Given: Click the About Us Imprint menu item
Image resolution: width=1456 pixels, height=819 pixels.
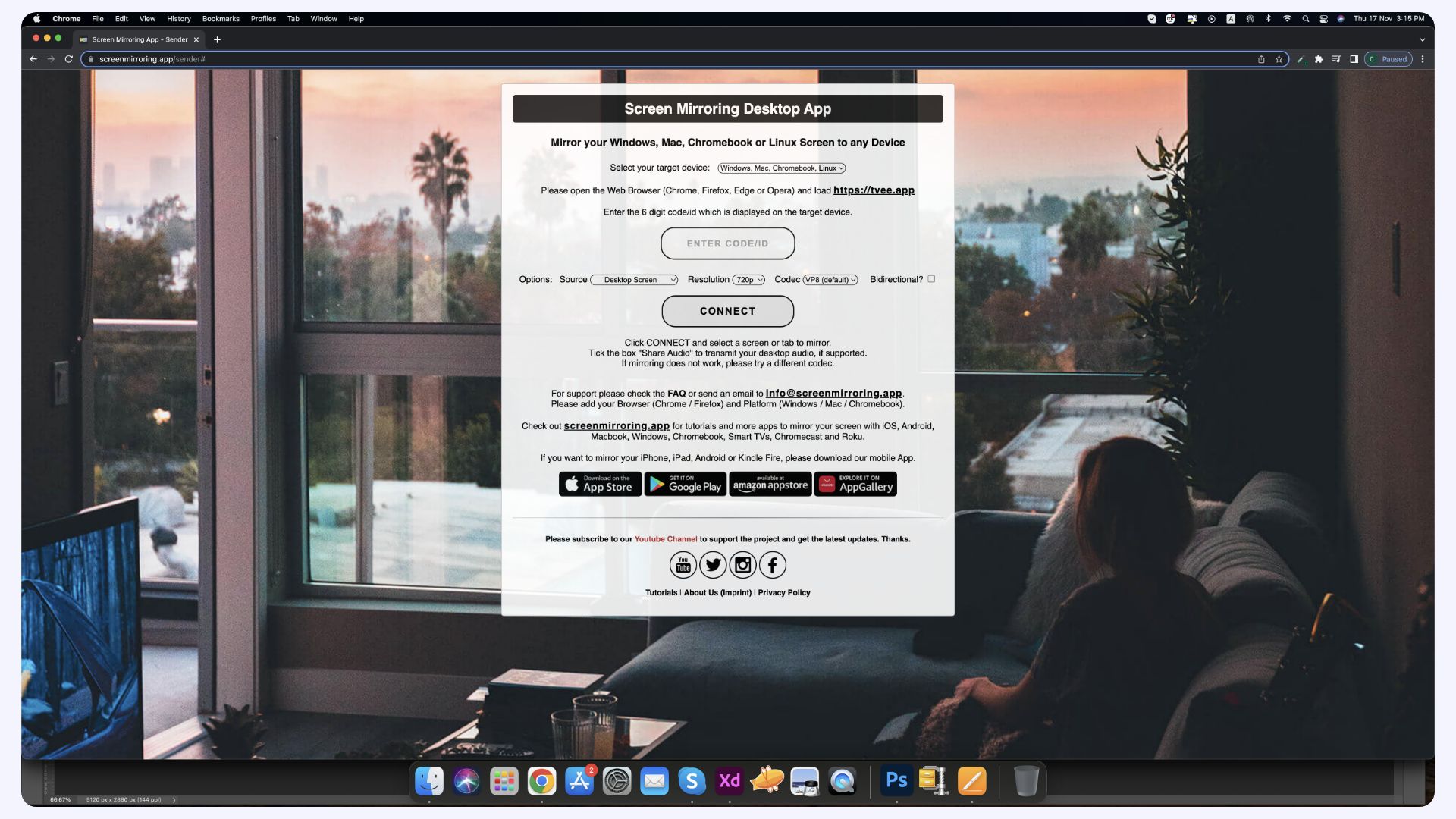Looking at the screenshot, I should tap(718, 592).
